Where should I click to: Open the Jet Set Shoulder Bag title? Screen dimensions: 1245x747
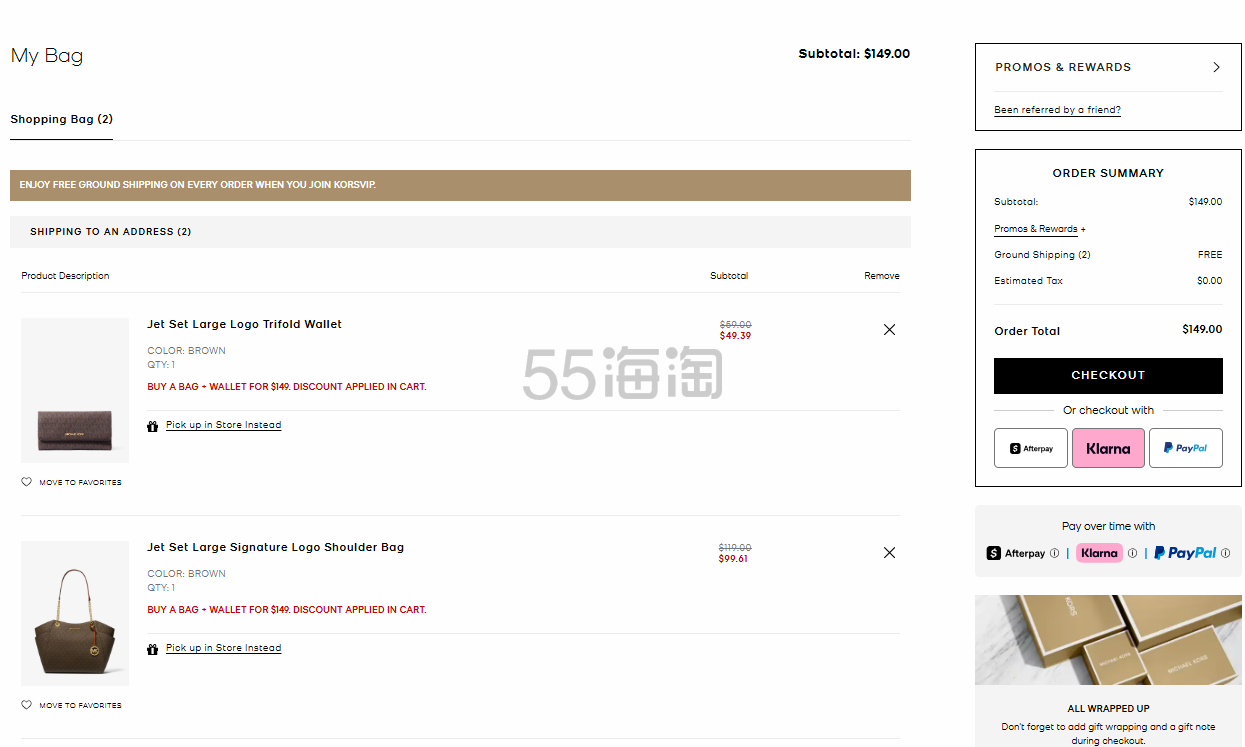point(275,547)
